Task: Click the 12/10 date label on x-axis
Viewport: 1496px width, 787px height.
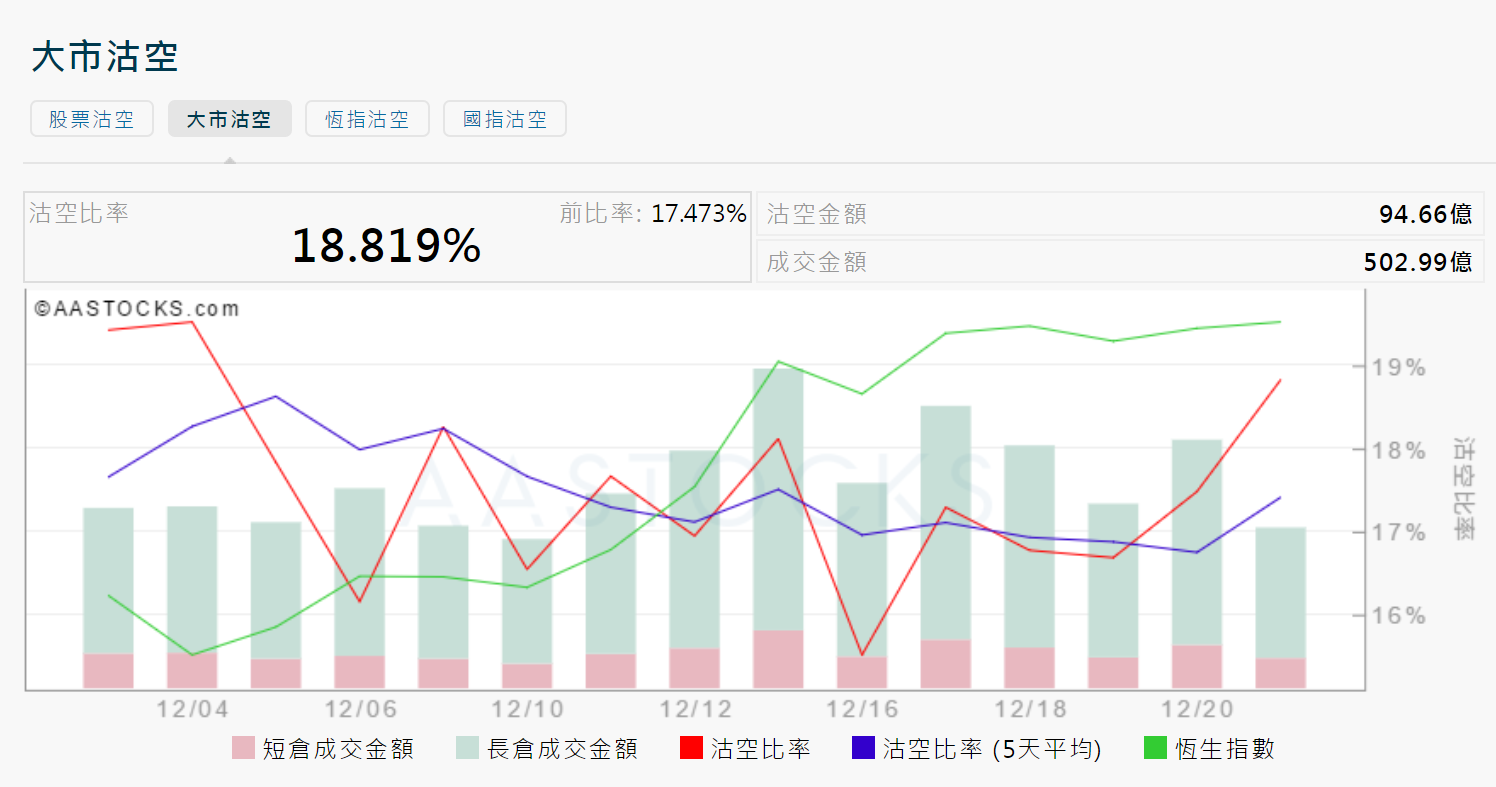Action: click(x=527, y=709)
